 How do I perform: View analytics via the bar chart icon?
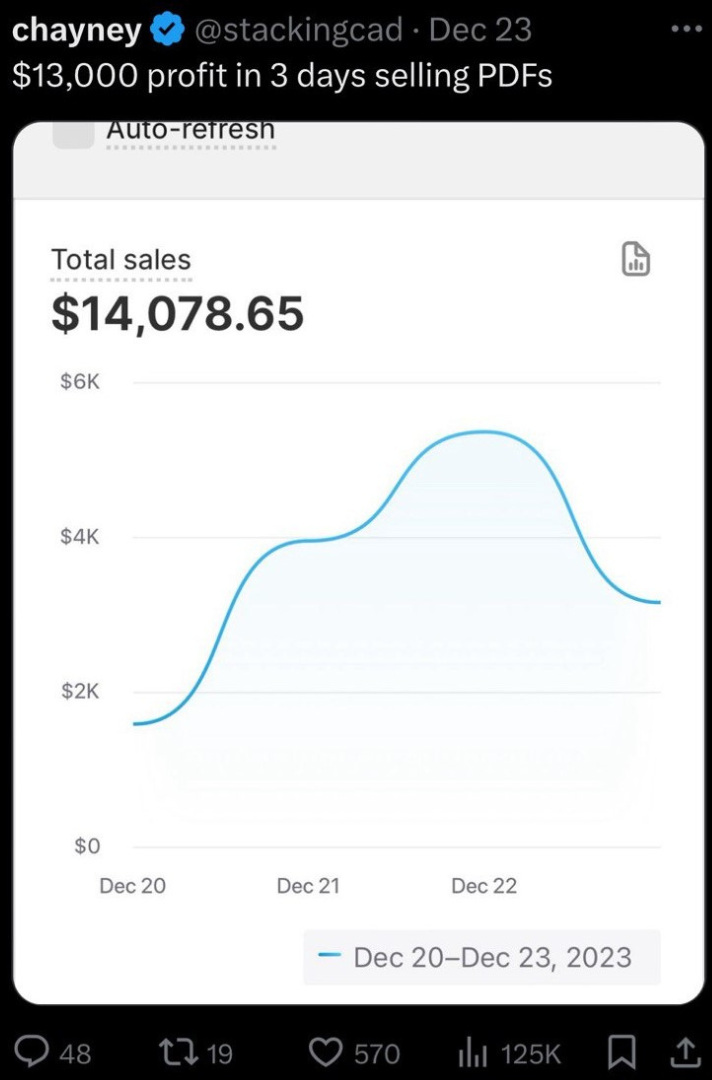[x=473, y=1052]
